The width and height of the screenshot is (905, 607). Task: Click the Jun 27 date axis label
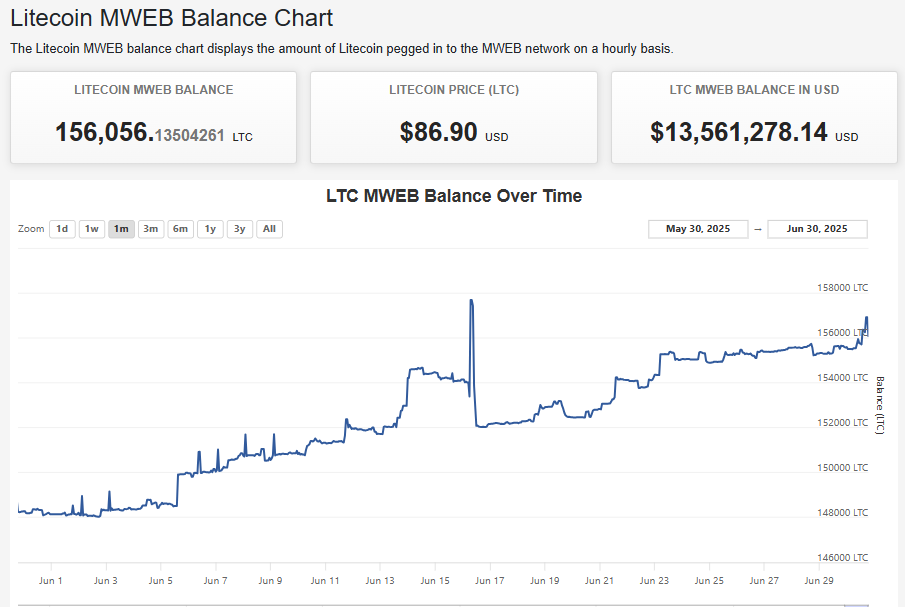[764, 581]
